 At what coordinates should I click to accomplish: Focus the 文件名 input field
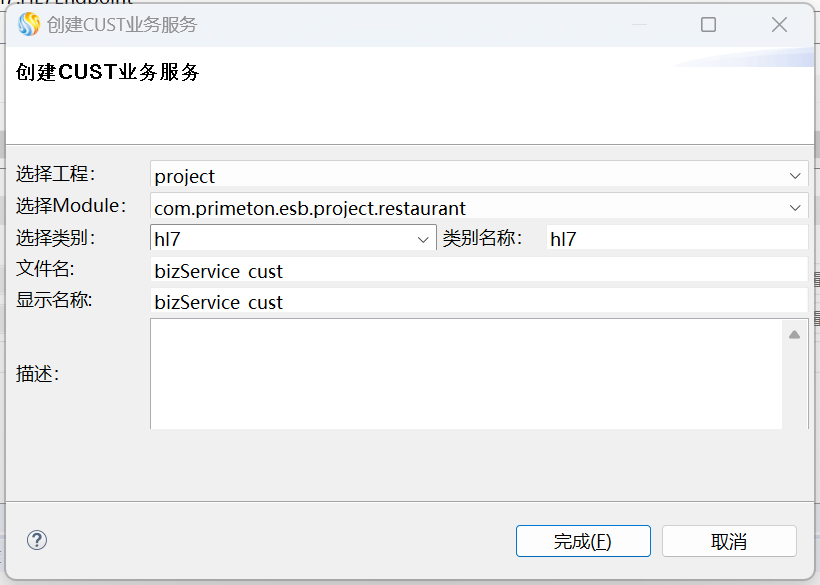tap(478, 271)
